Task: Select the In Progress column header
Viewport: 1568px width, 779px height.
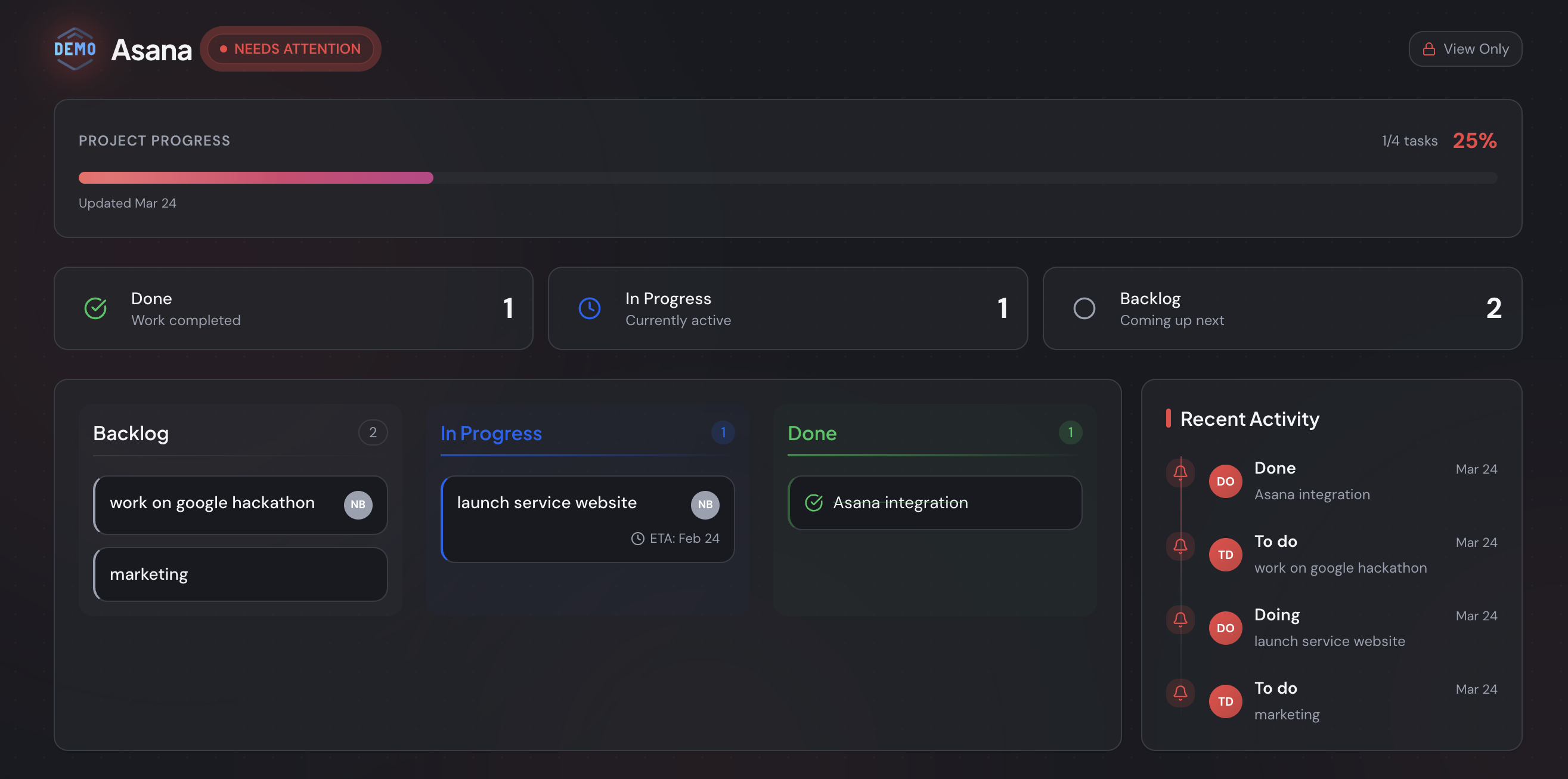Action: click(491, 433)
